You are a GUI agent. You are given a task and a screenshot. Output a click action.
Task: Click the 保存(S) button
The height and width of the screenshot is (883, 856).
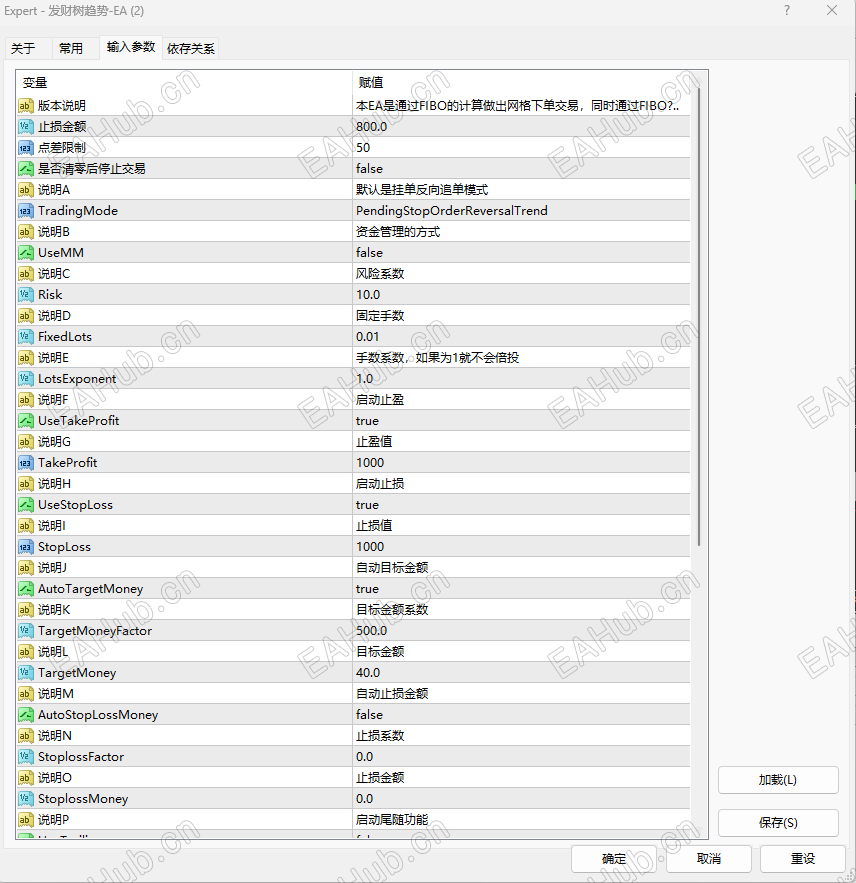(x=778, y=823)
